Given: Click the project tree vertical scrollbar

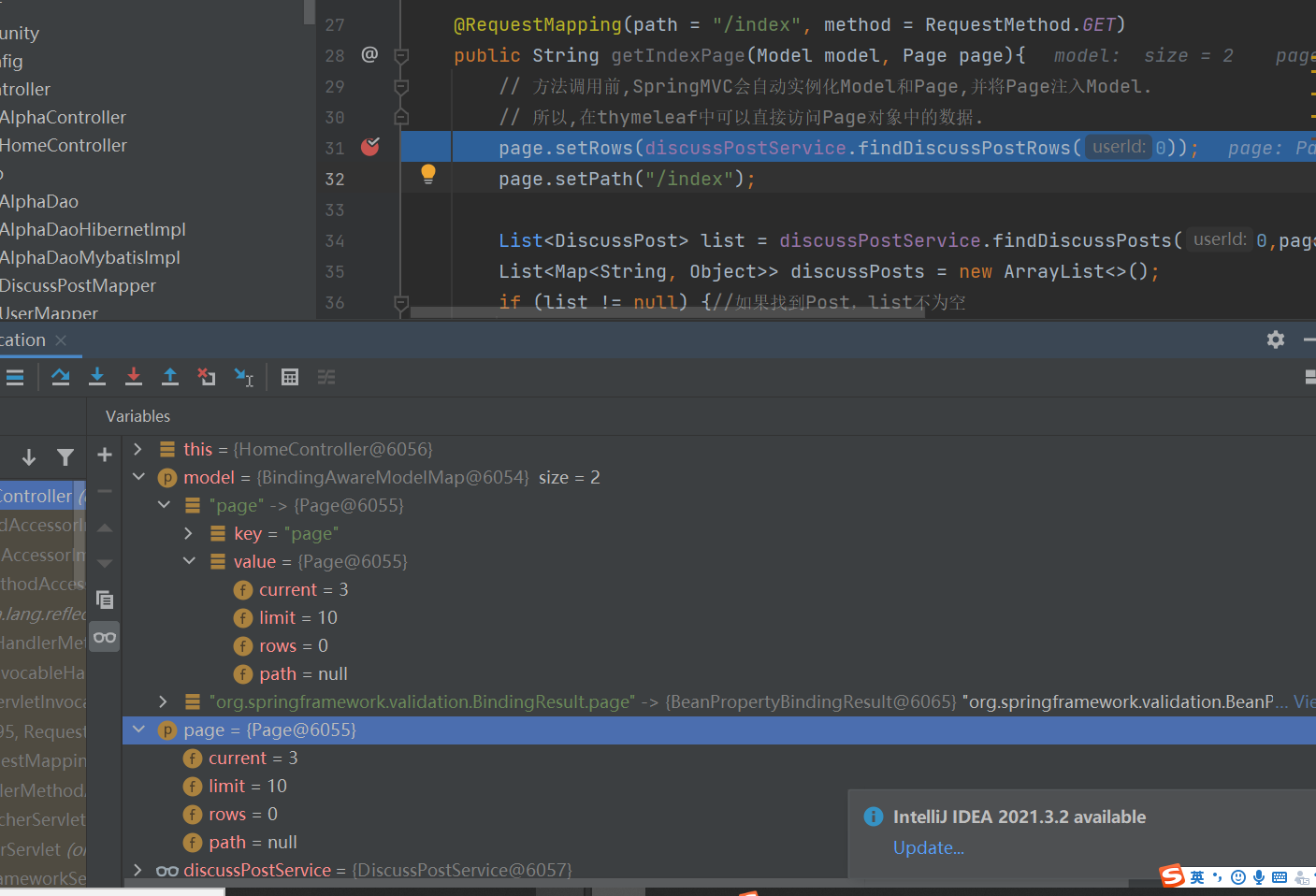Looking at the screenshot, I should [x=310, y=12].
